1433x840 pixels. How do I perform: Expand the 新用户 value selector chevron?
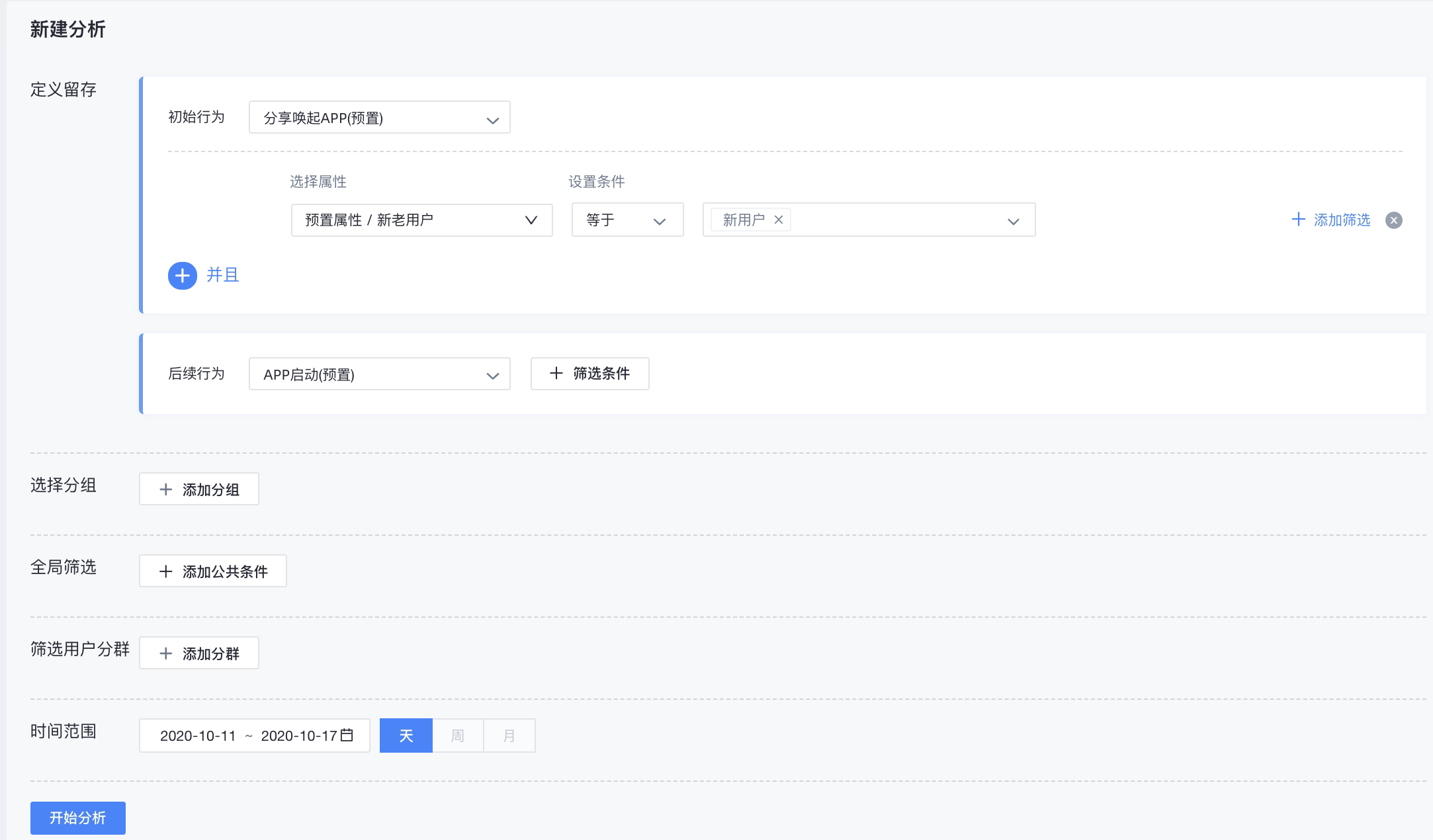pos(1014,222)
